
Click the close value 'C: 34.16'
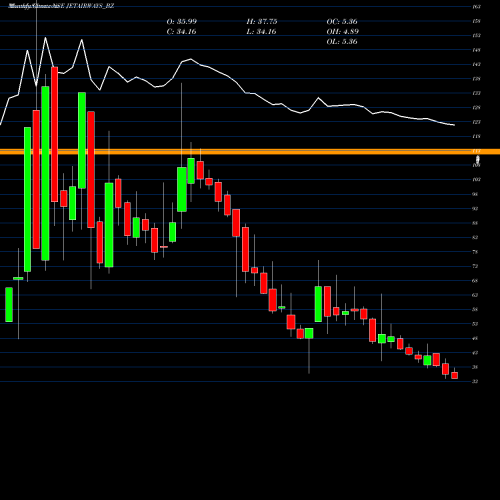(x=181, y=31)
